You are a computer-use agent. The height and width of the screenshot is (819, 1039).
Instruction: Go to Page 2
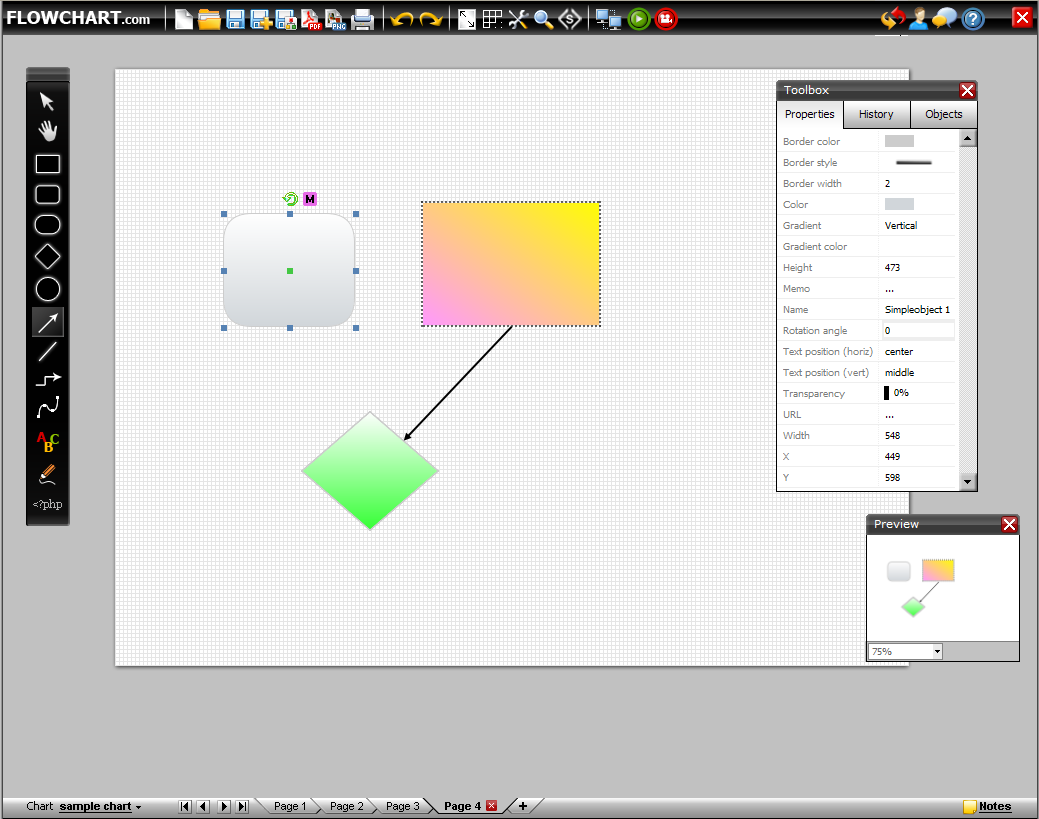click(346, 805)
